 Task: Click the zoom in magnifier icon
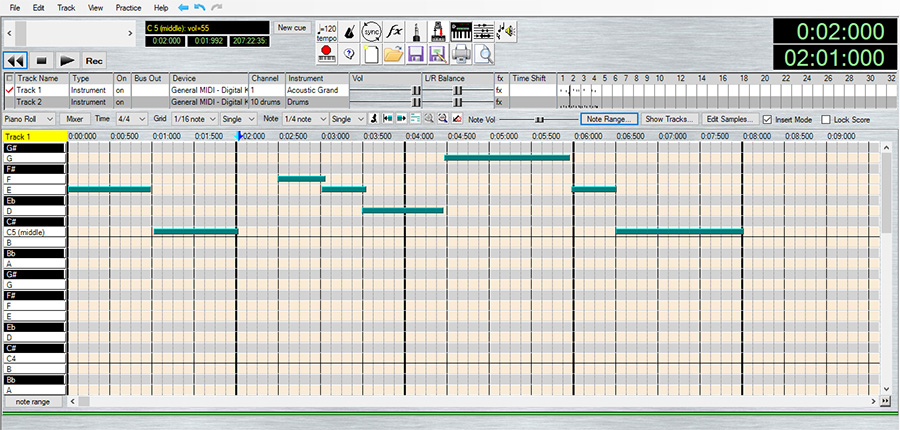(429, 119)
